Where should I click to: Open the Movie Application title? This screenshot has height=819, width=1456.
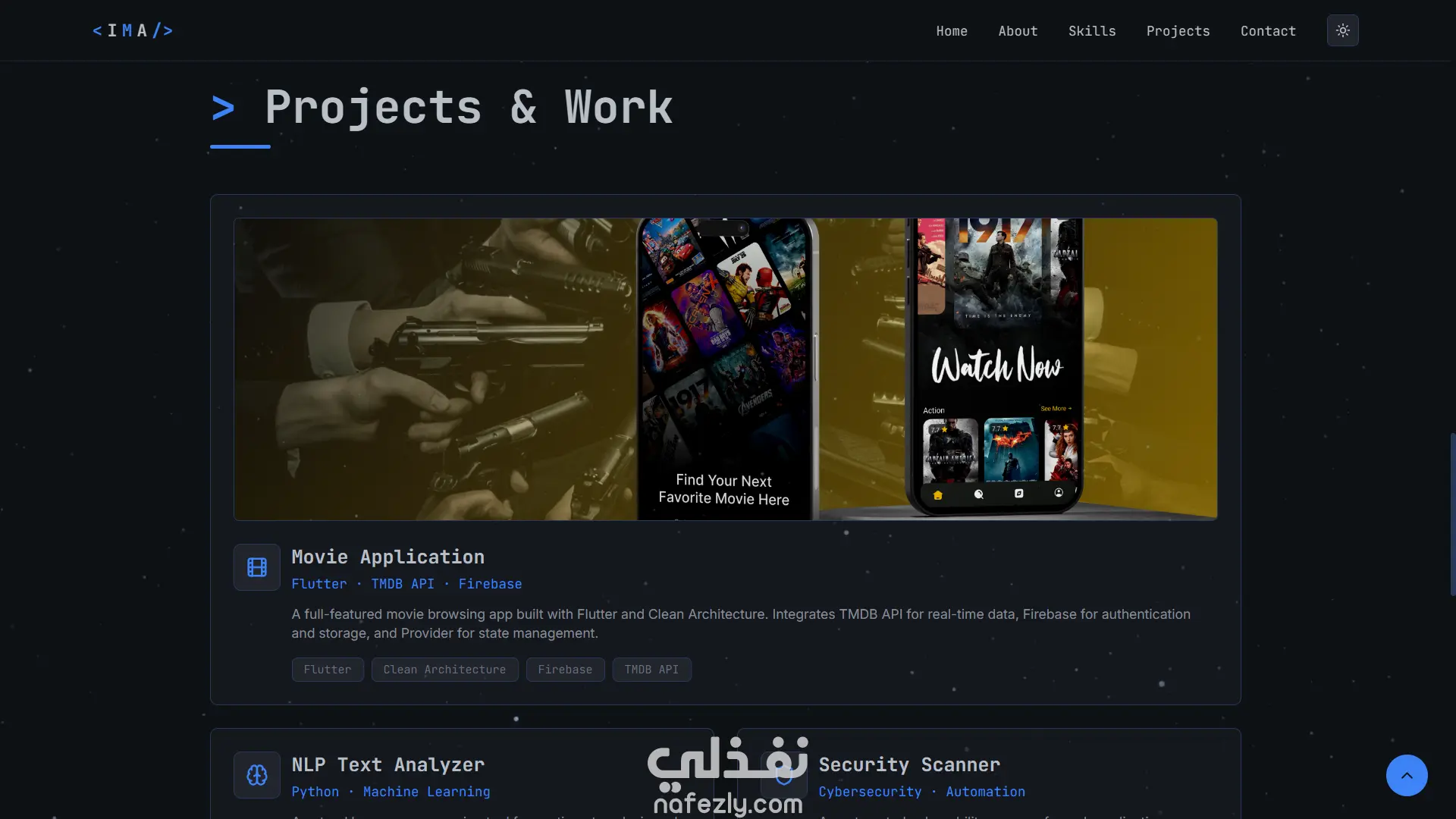pos(388,557)
